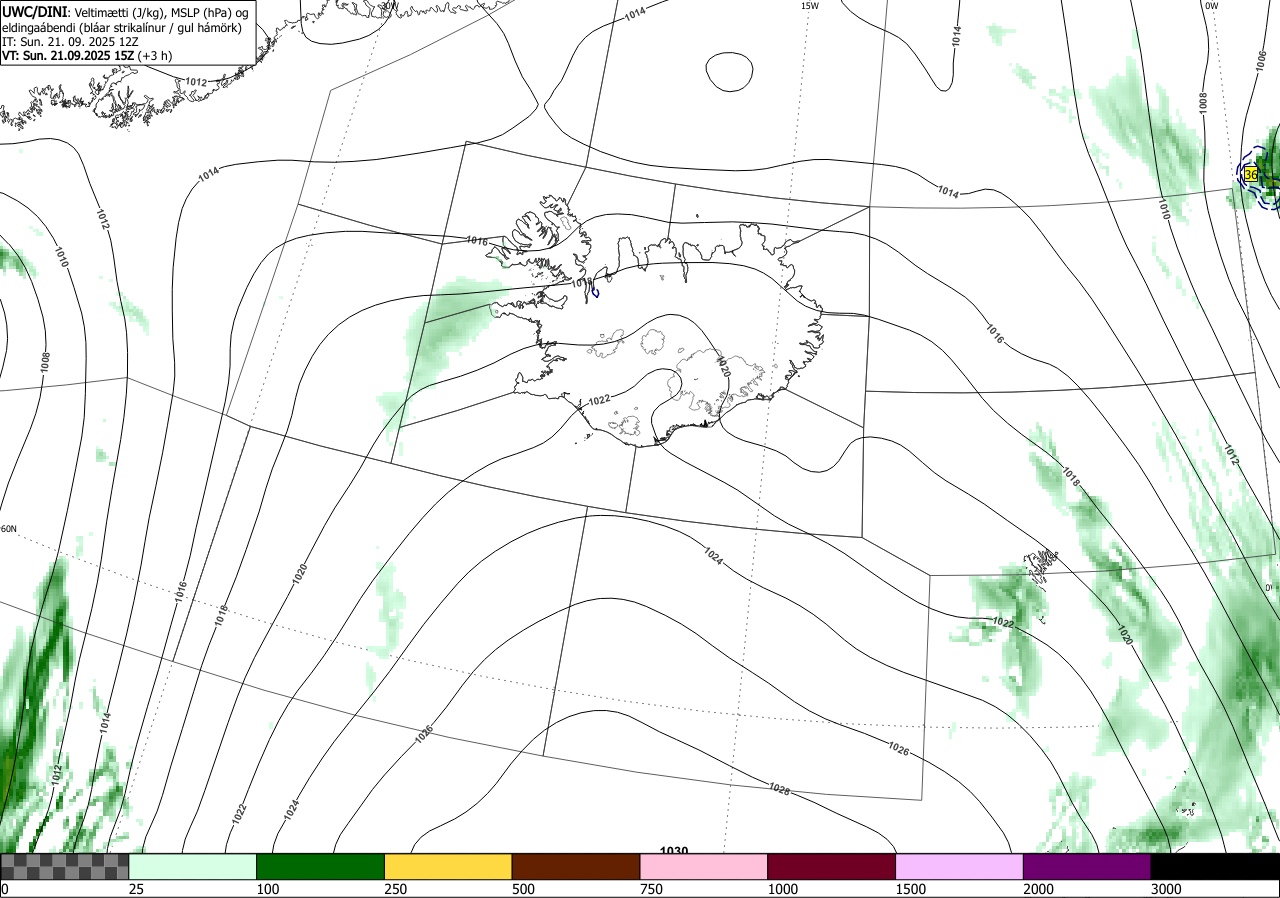
Task: Click the legend scale value '750'
Action: pyautogui.click(x=651, y=889)
